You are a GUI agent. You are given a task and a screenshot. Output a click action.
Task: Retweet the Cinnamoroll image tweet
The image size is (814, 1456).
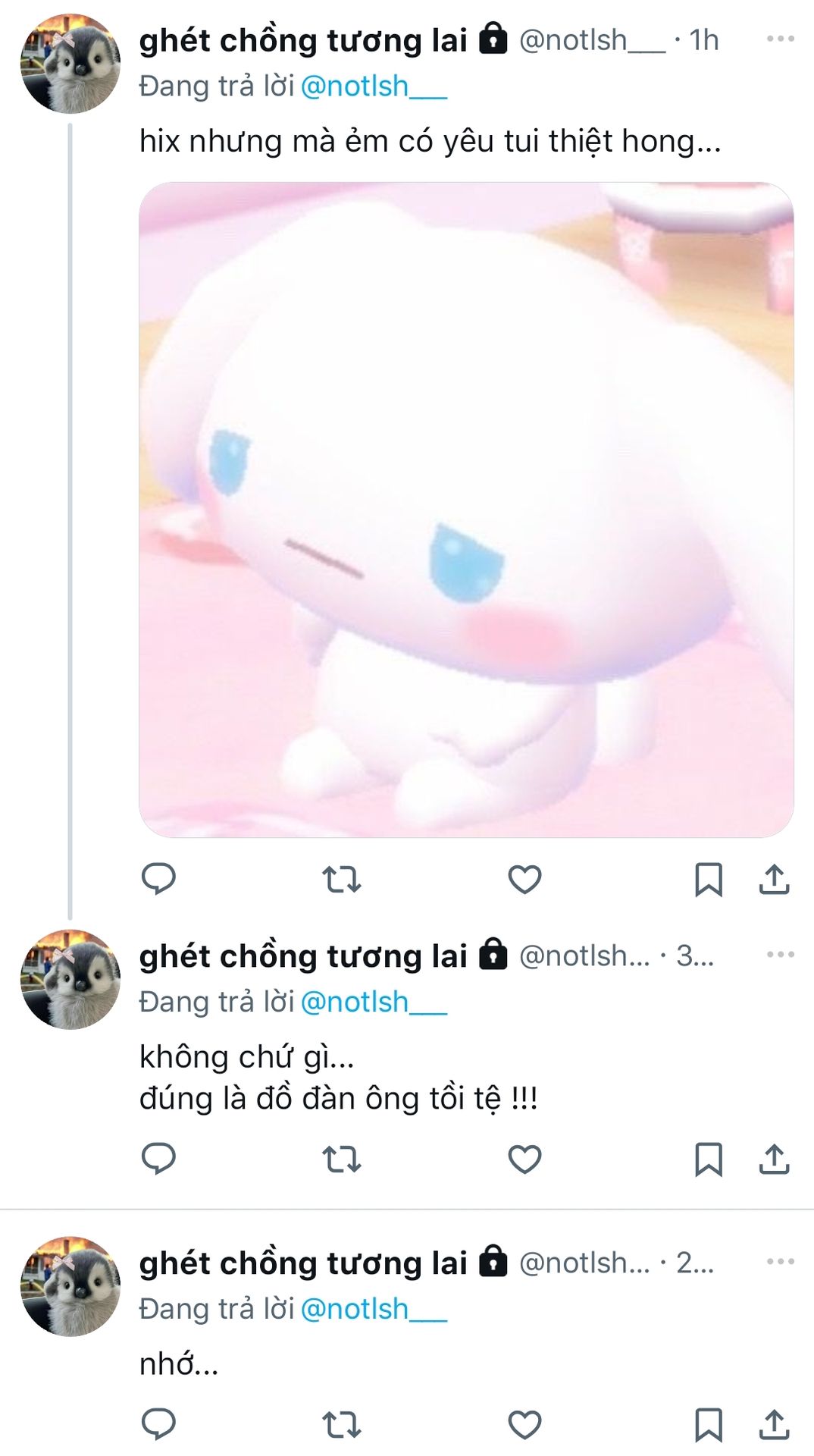coord(342,880)
